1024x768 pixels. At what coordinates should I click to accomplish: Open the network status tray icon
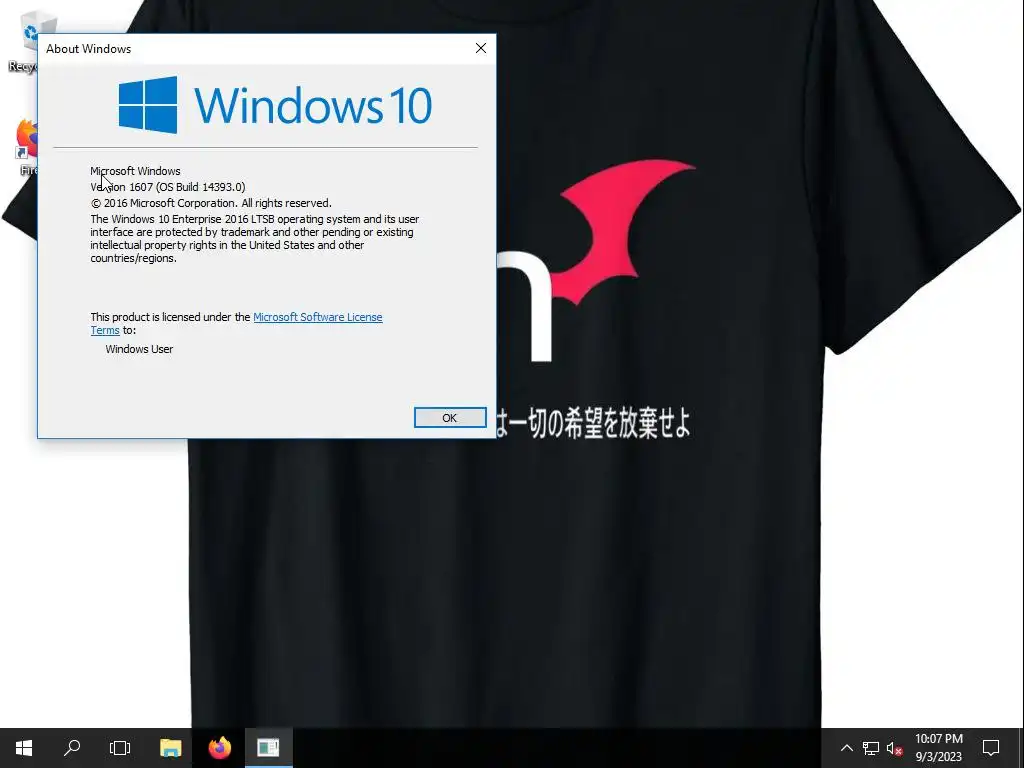tap(871, 748)
